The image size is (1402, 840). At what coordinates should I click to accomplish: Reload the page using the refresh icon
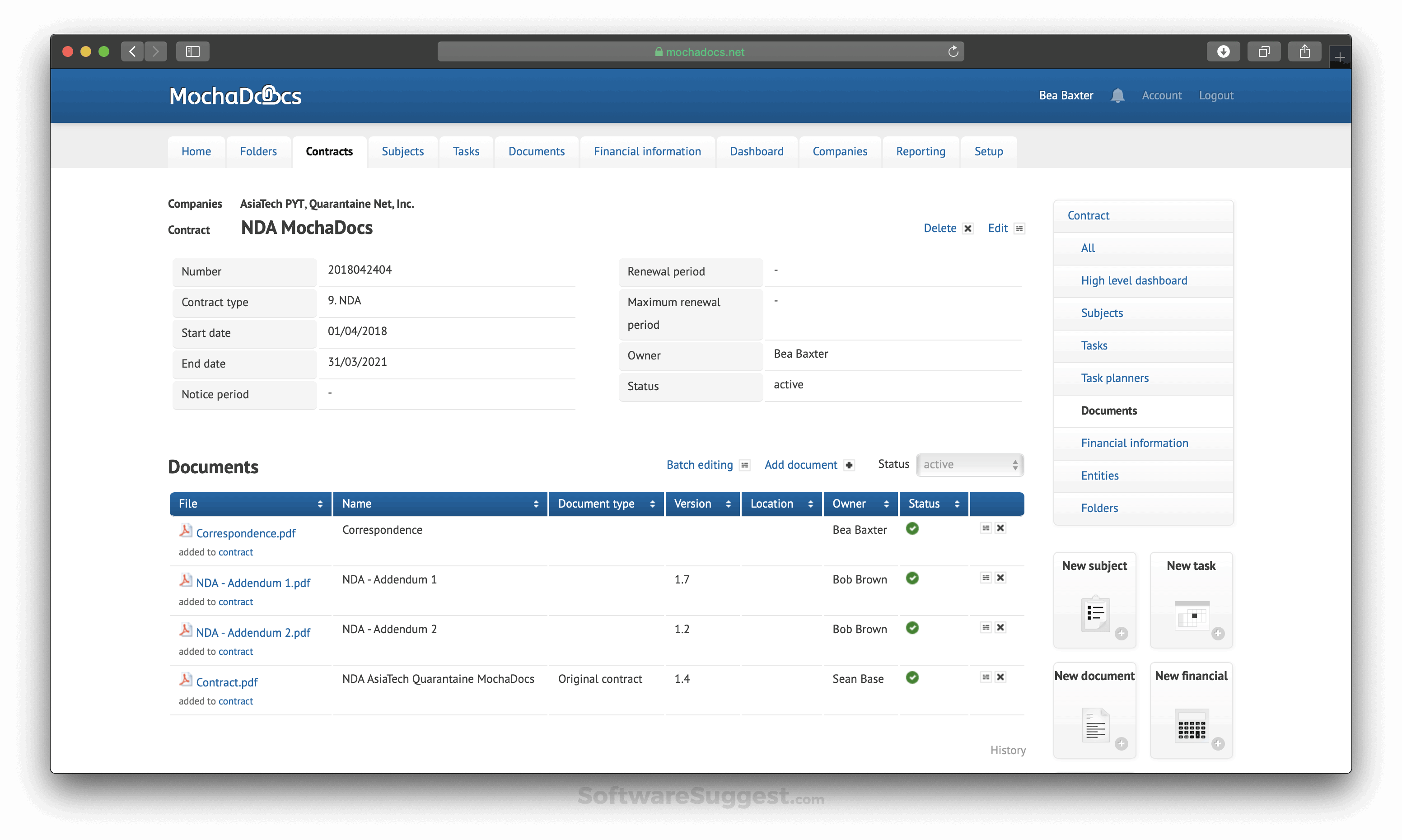tap(953, 51)
